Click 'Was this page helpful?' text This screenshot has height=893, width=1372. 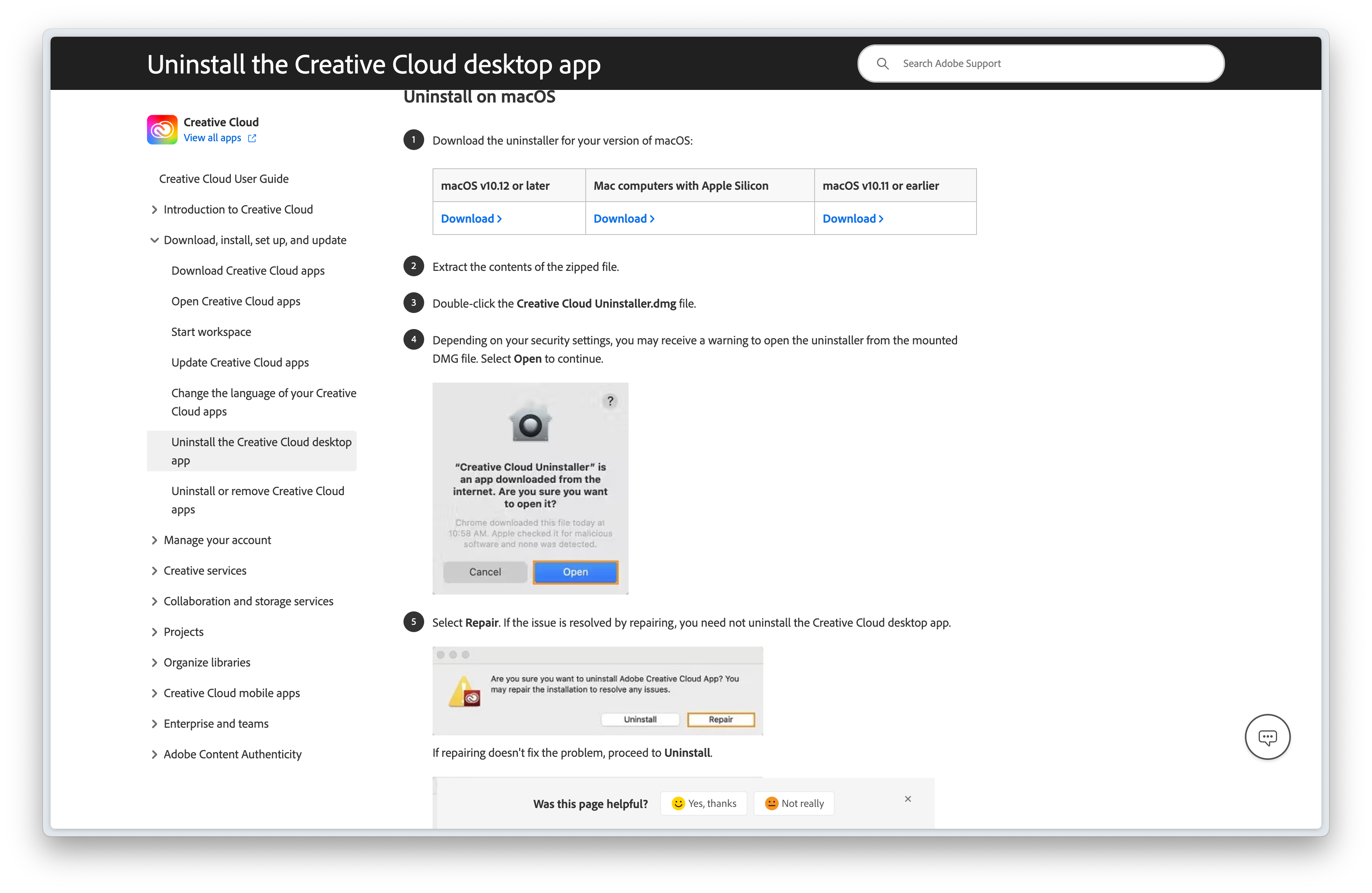[x=590, y=804]
